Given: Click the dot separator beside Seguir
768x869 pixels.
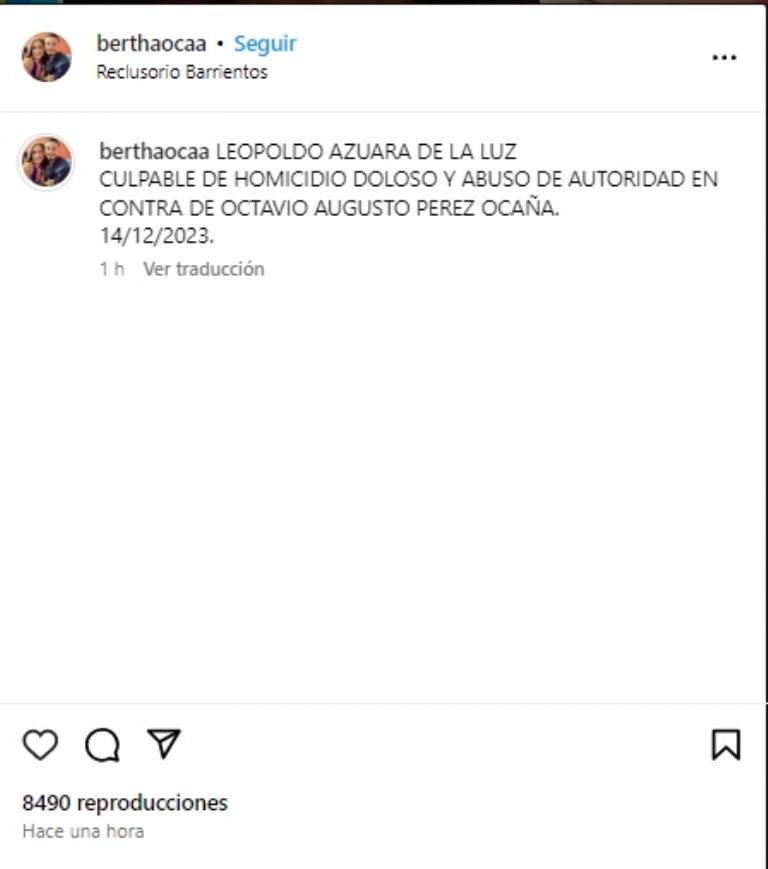Looking at the screenshot, I should 220,44.
